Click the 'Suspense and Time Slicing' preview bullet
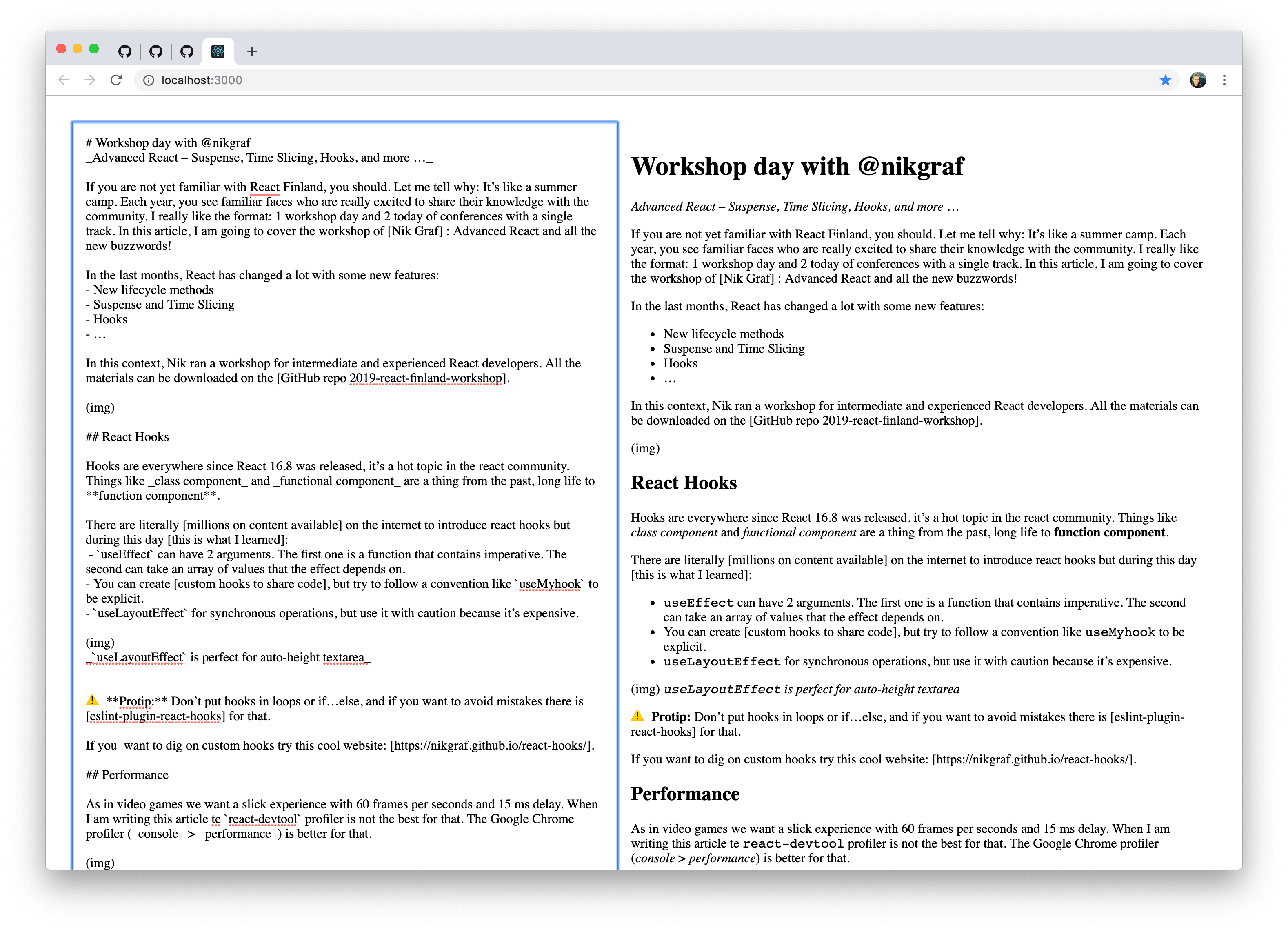This screenshot has height=930, width=1288. (734, 348)
